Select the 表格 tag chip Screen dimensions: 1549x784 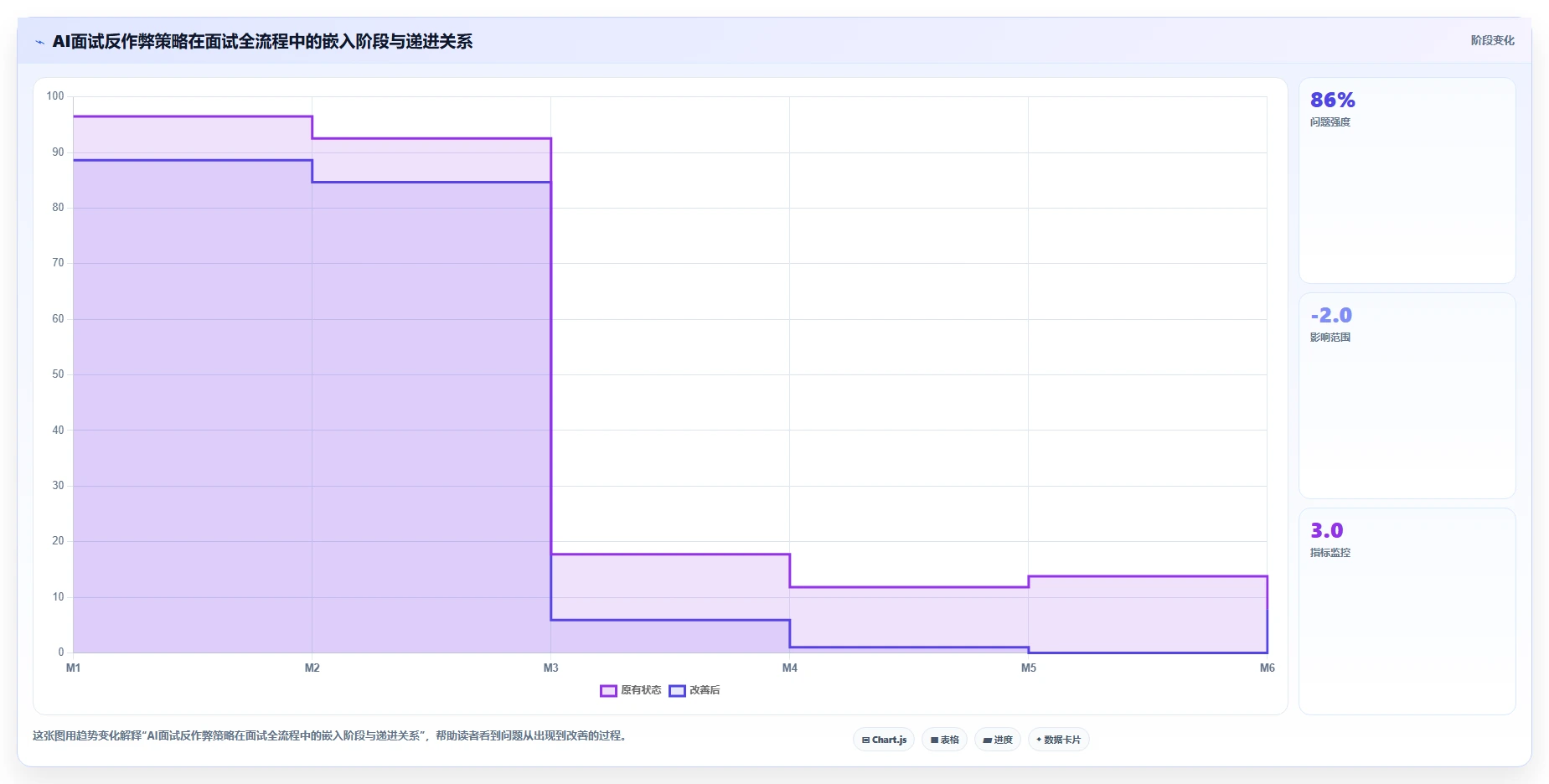click(x=944, y=740)
